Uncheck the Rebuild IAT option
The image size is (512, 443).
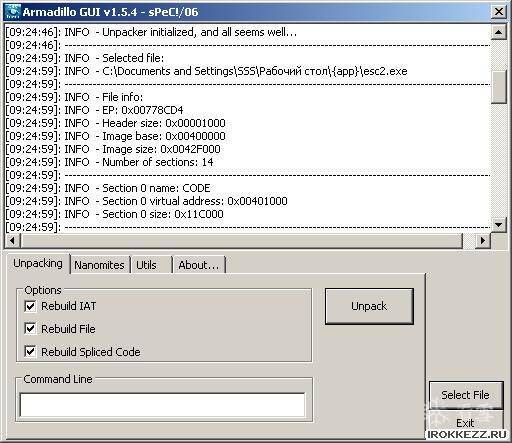(x=30, y=306)
